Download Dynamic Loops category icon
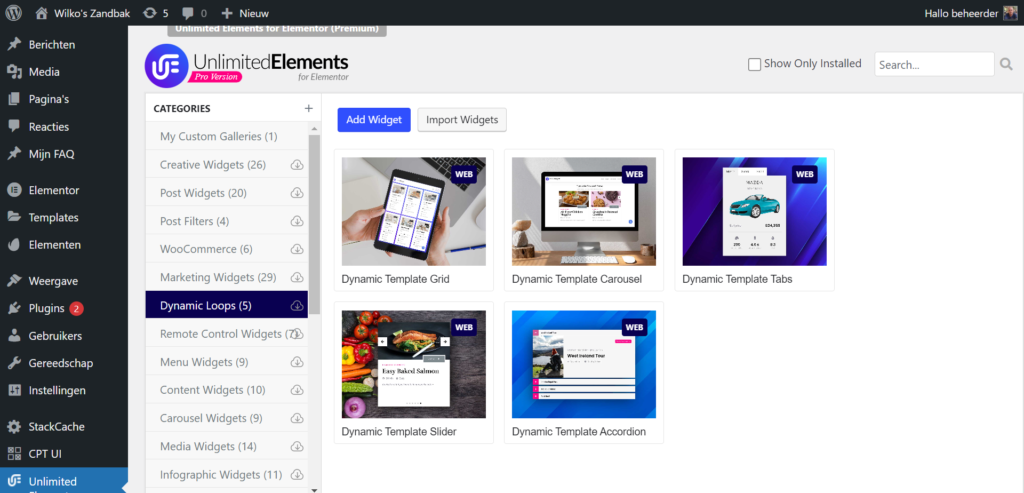The image size is (1024, 493). pyautogui.click(x=297, y=306)
